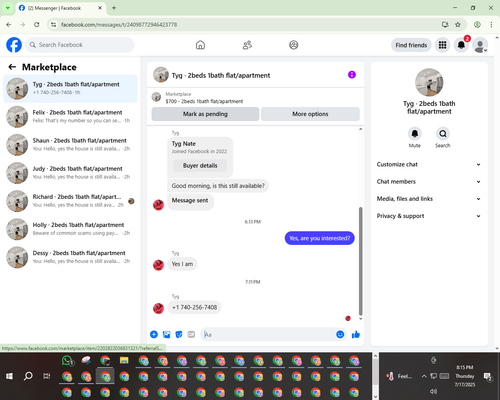
Task: Select the Tyg conversation in the list
Action: coord(70,89)
